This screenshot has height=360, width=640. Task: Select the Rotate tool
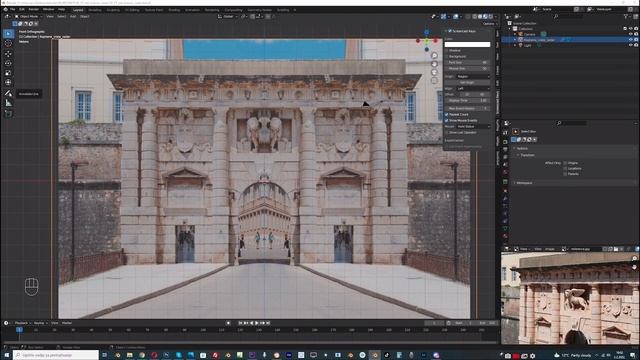8,63
